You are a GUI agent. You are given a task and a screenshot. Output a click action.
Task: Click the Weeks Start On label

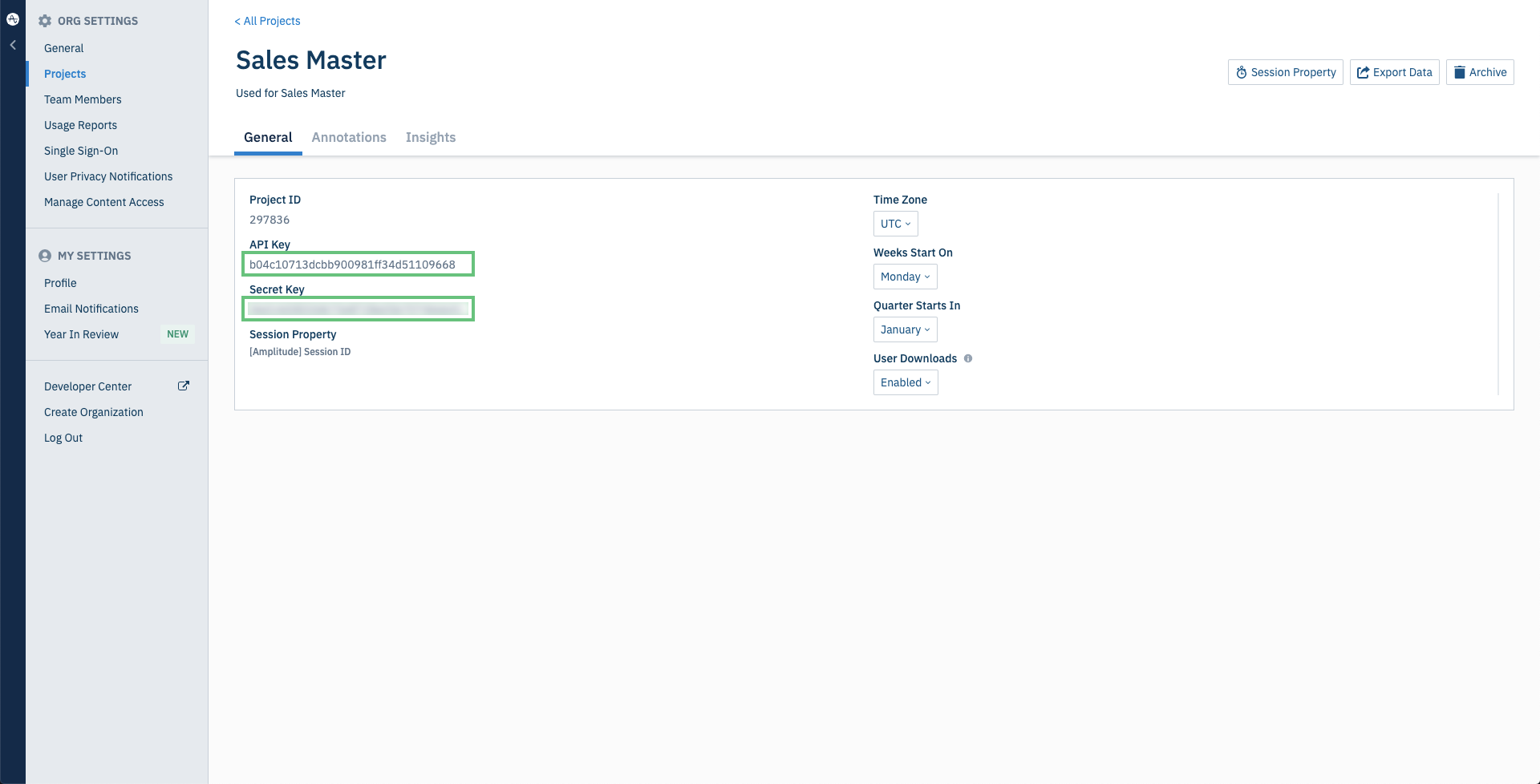(913, 253)
